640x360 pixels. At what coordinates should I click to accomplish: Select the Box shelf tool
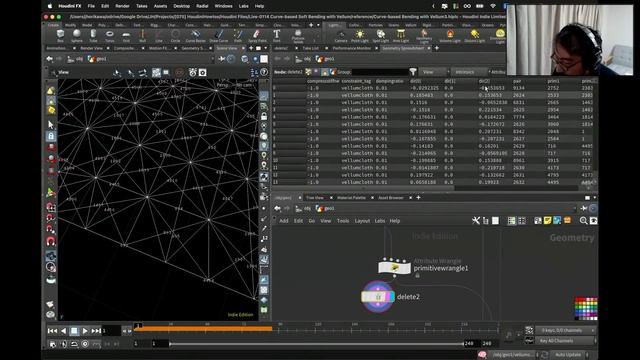point(60,36)
